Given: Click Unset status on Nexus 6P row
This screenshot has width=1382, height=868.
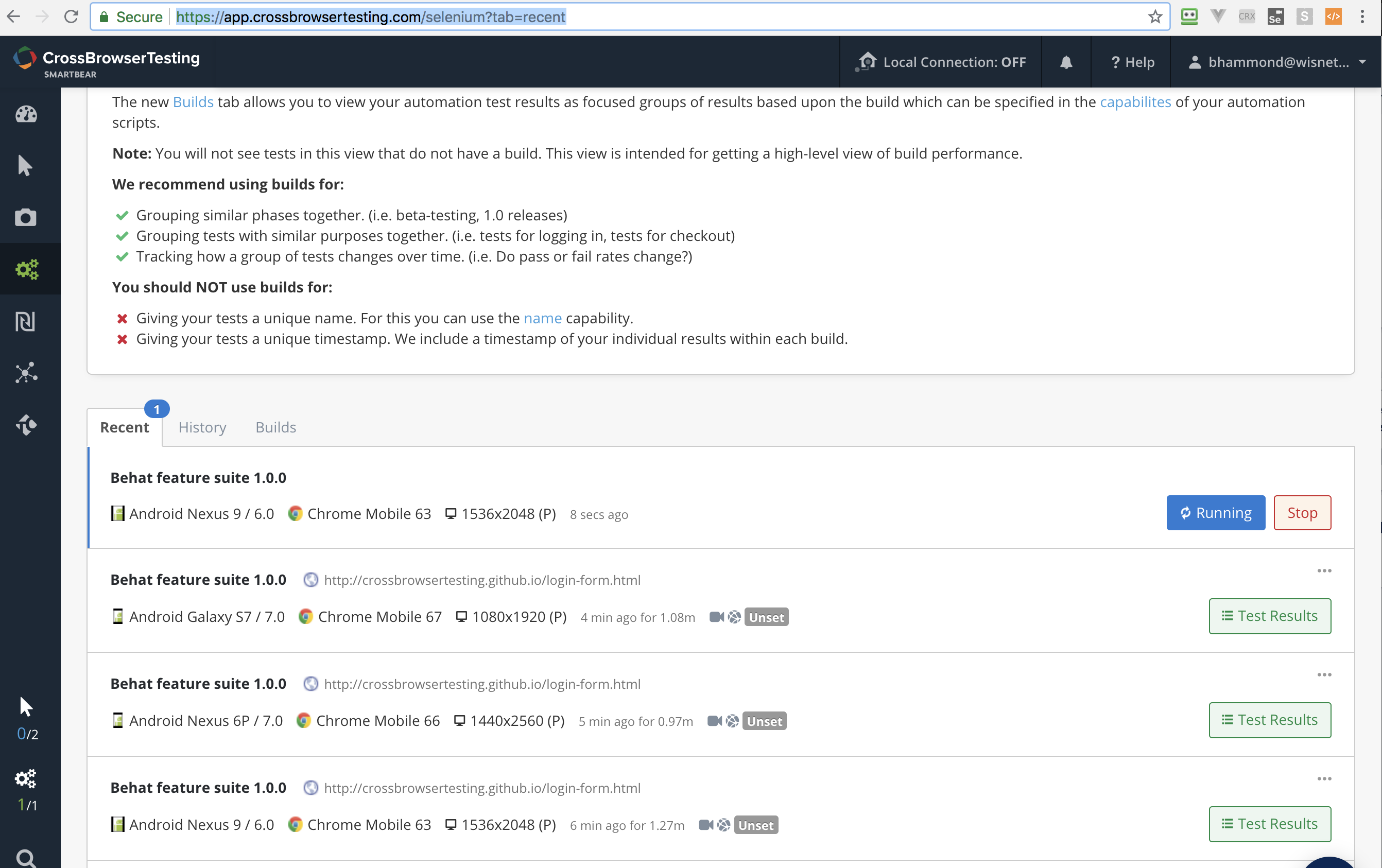Looking at the screenshot, I should click(x=765, y=721).
